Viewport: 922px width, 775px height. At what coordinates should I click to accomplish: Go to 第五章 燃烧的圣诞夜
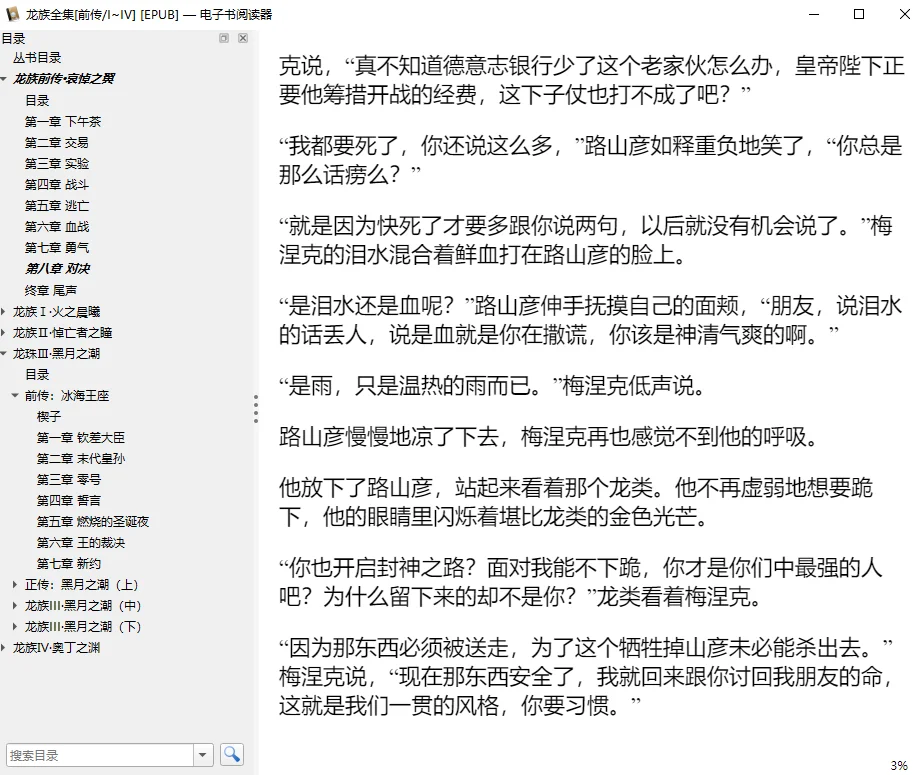[x=93, y=522]
